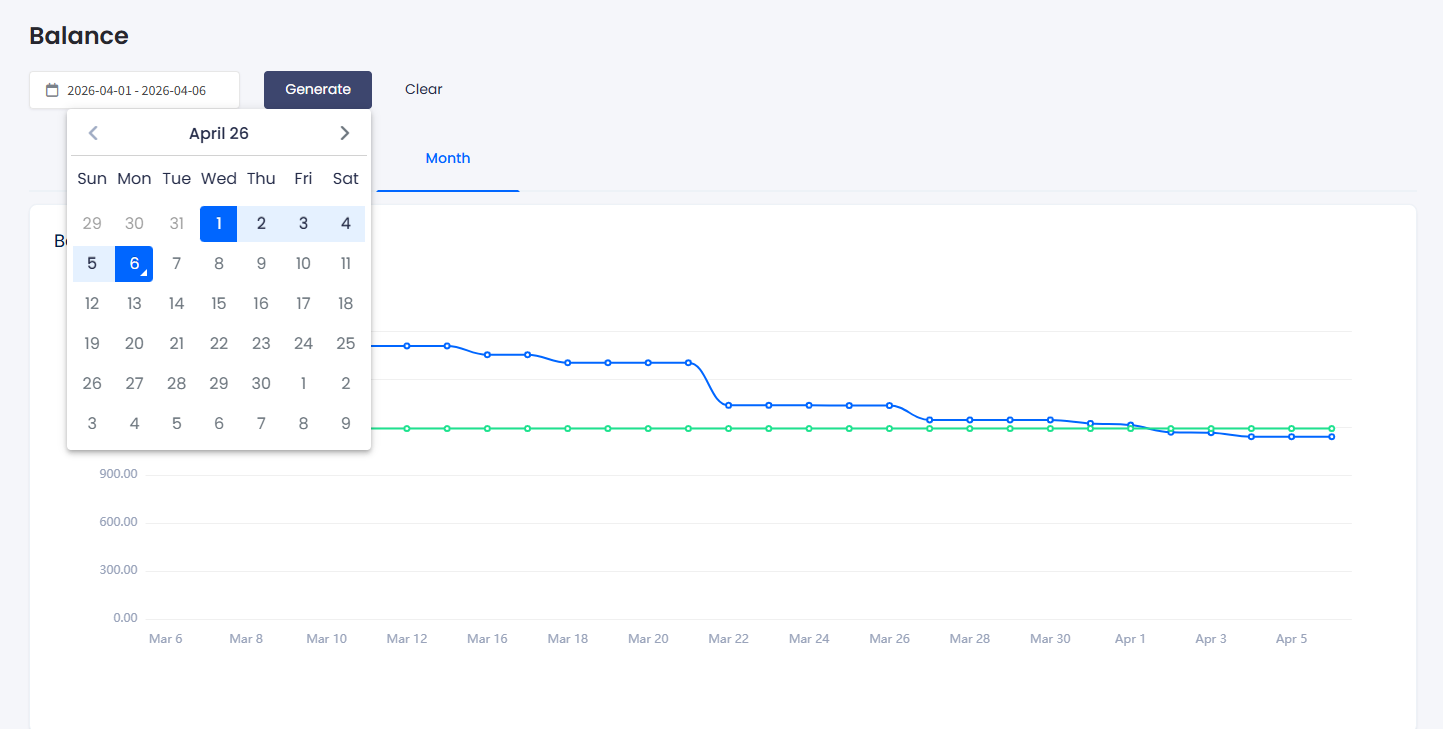The image size is (1443, 729).
Task: Click the 900.00 axis label on the chart
Action: (x=117, y=473)
